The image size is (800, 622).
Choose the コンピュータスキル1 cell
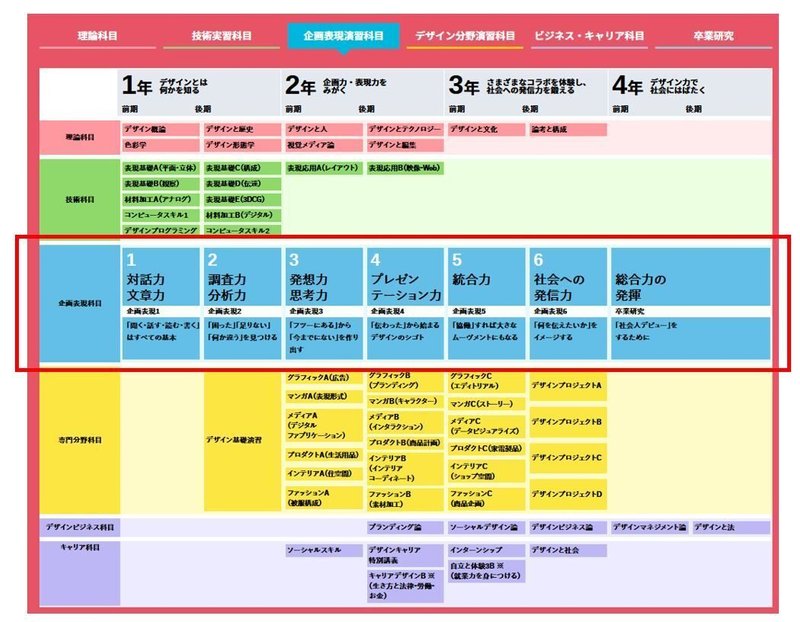161,215
